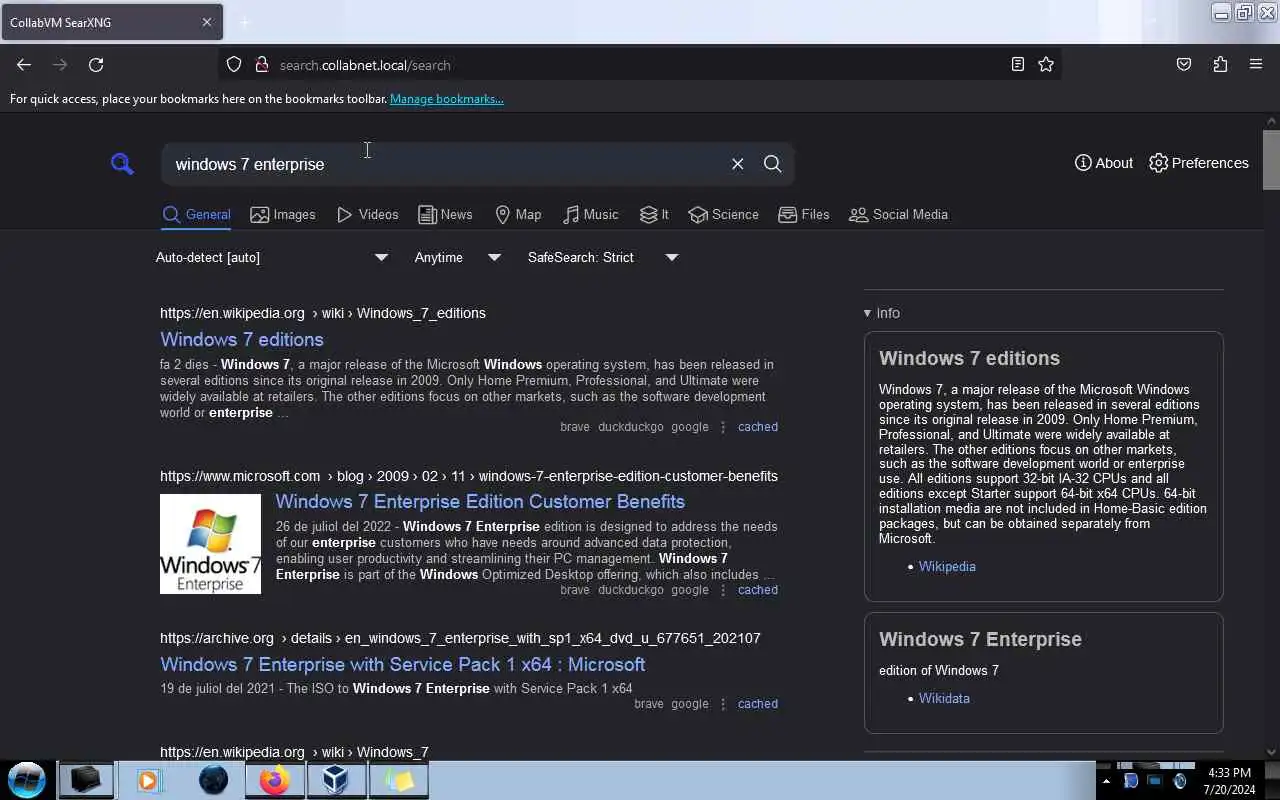The image size is (1280, 800).
Task: Open the dark globe taskbar icon
Action: pos(213,780)
